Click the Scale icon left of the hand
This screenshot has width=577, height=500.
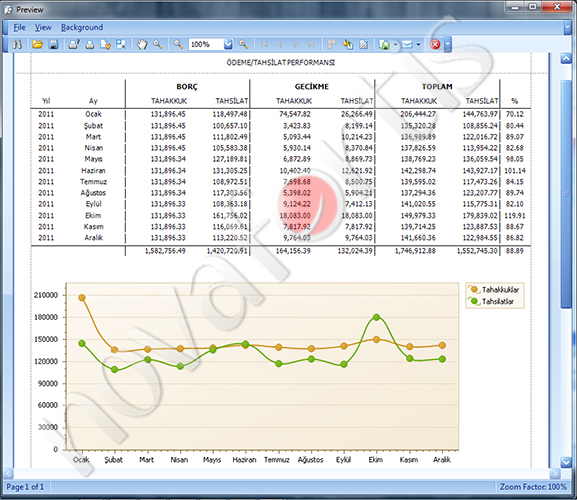click(121, 45)
